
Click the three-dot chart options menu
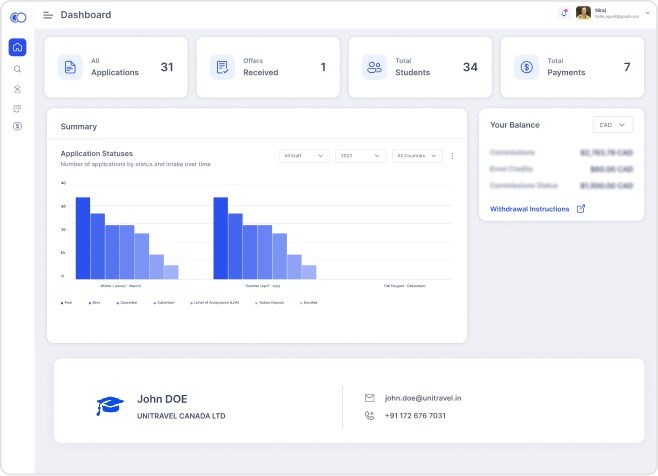point(452,156)
